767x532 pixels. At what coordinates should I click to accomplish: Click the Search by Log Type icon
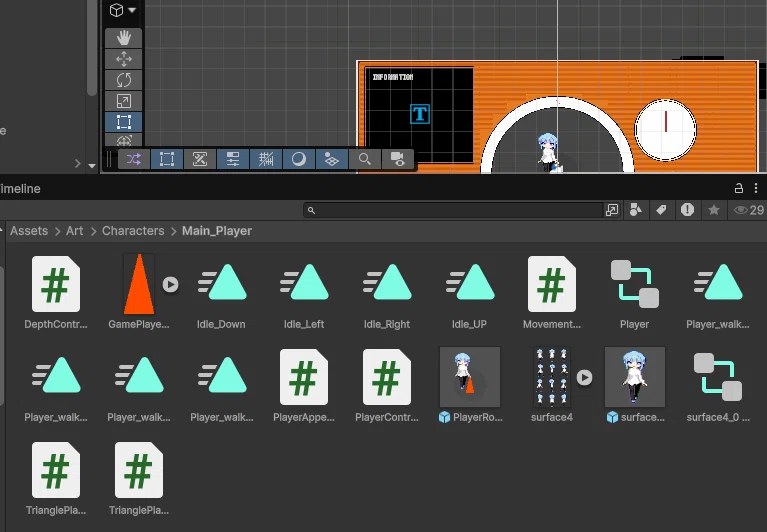tap(687, 210)
